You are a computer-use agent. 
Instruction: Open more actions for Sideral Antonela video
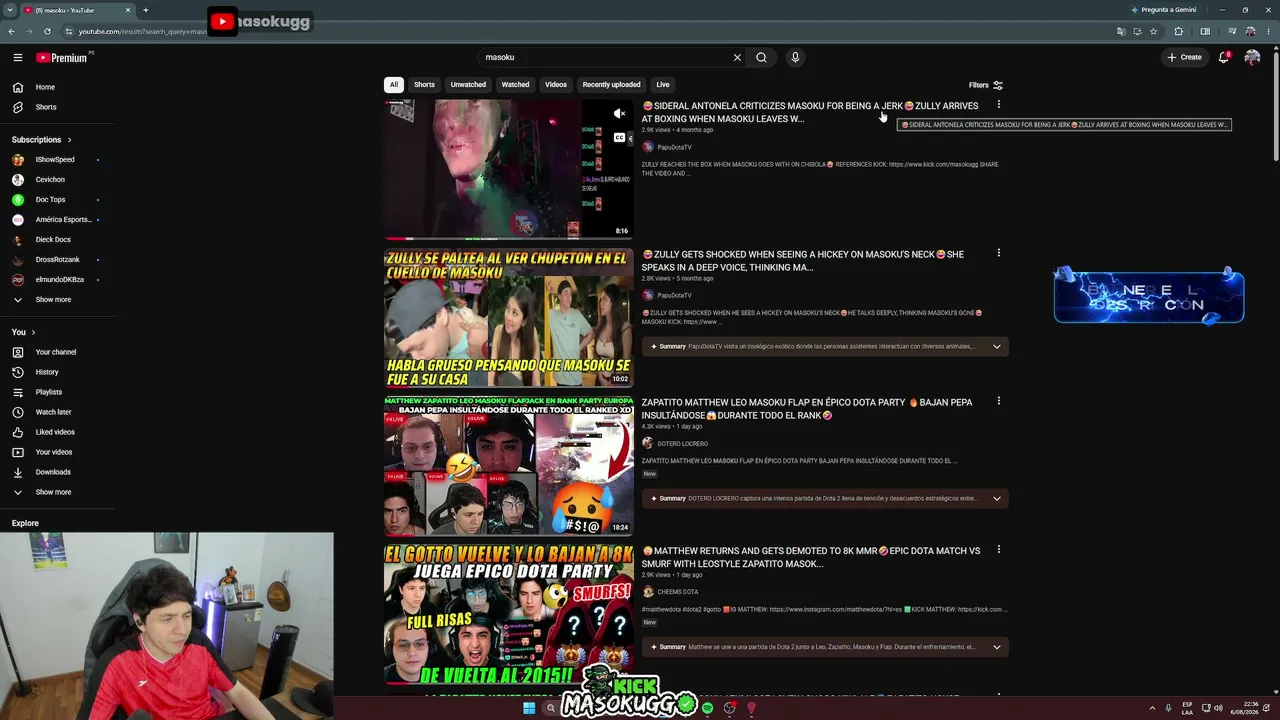[998, 104]
